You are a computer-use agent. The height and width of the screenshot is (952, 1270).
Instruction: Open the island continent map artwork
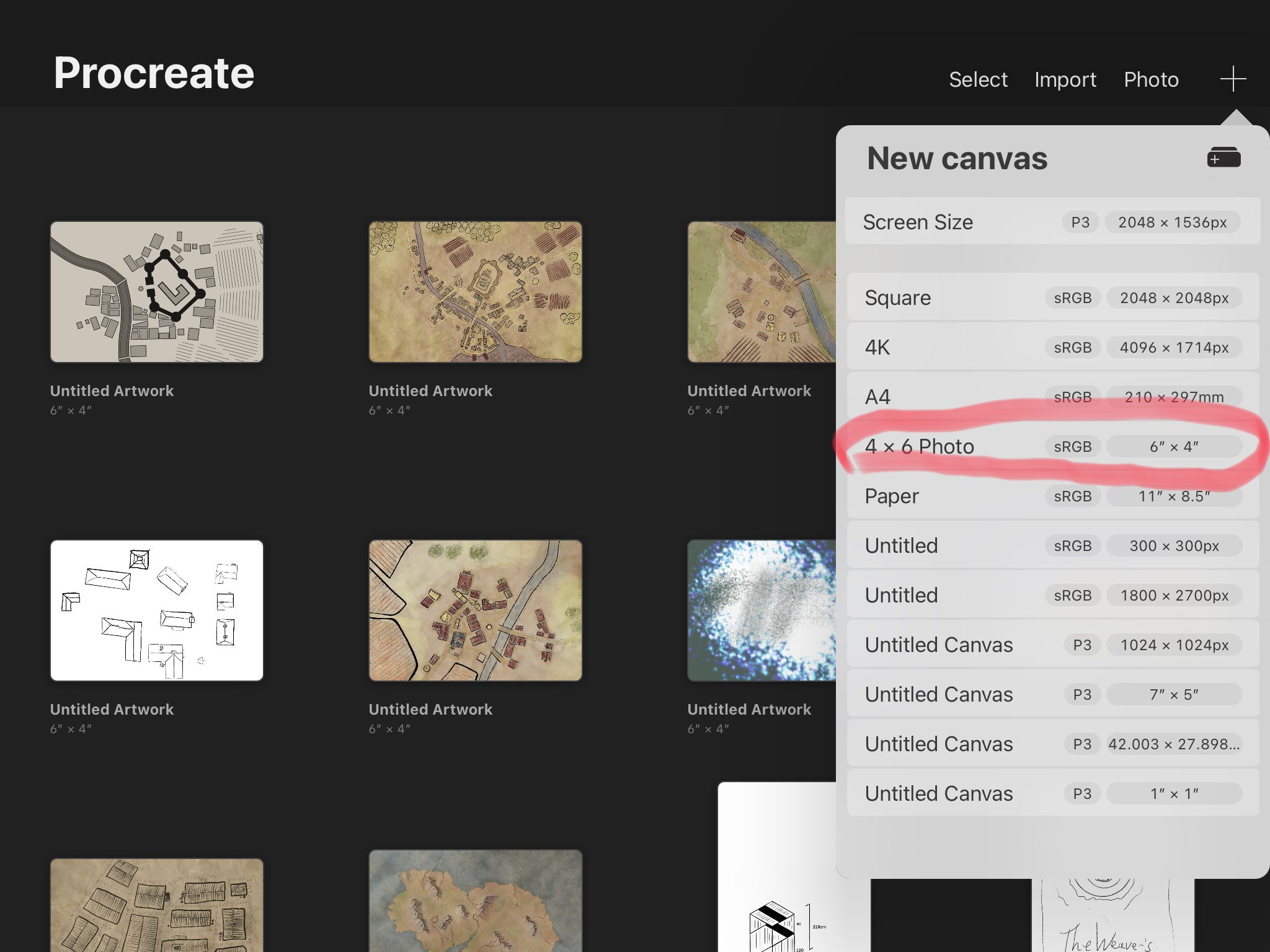point(476,901)
